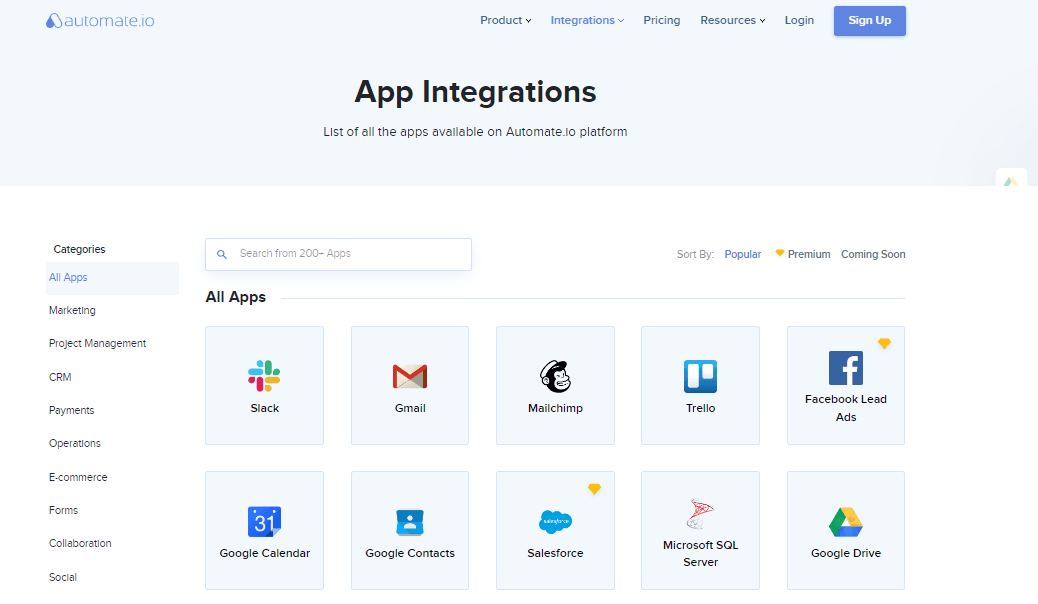Select the Google Calendar icon
Screen dimensions: 1038x604
[x=264, y=522]
